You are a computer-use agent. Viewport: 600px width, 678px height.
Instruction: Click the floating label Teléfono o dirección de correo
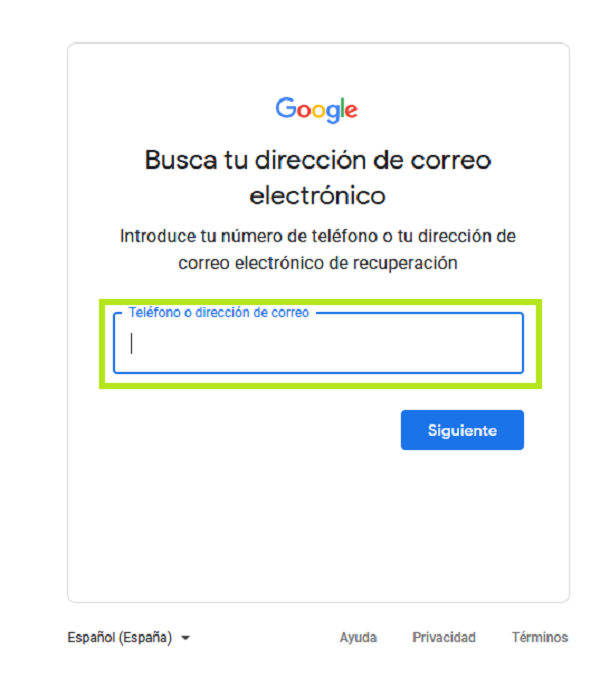pyautogui.click(x=219, y=312)
